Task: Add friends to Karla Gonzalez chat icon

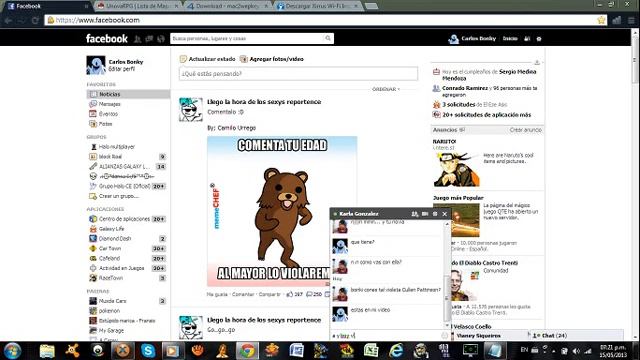Action: (x=415, y=214)
